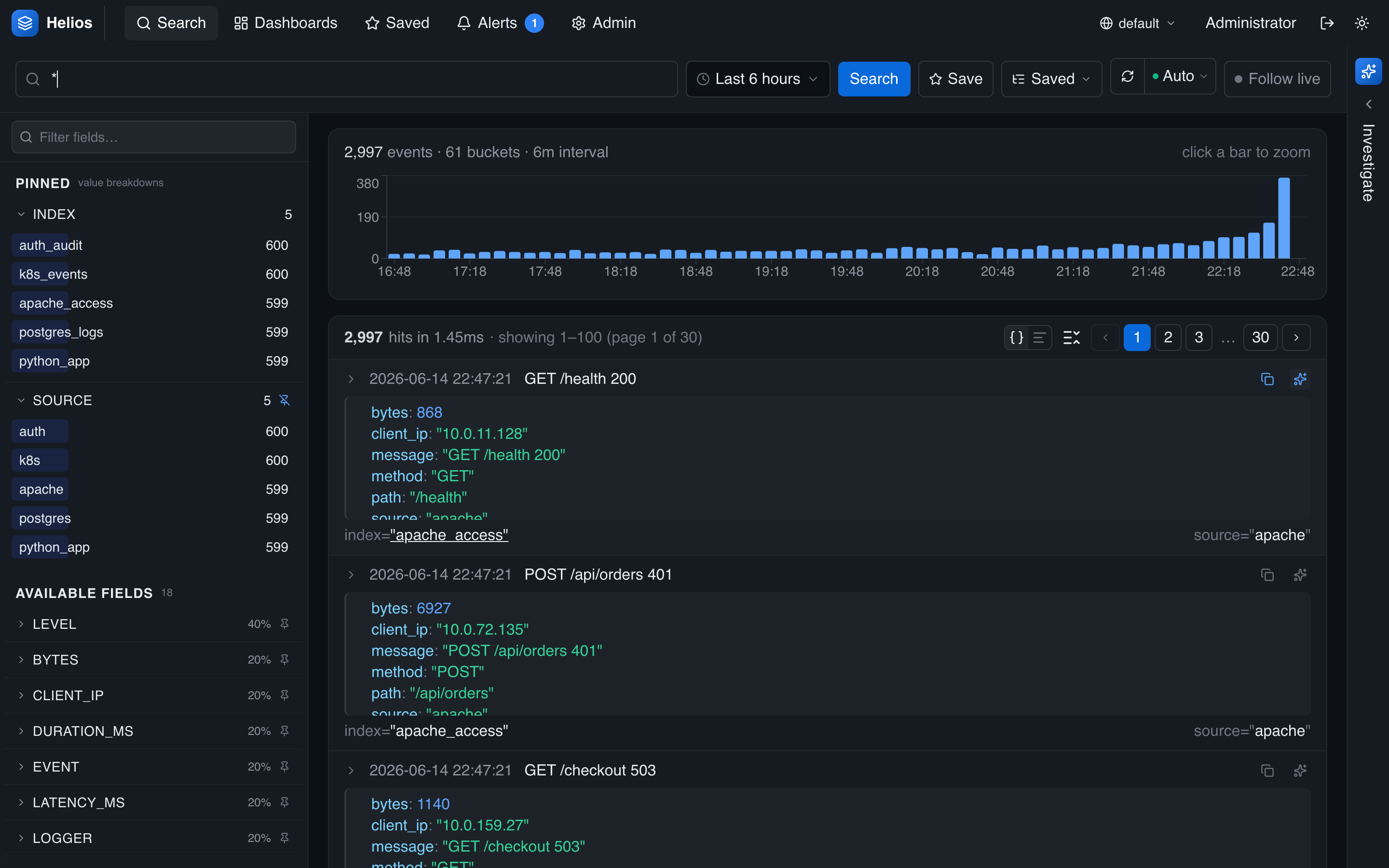The image size is (1389, 868).
Task: Investigate GET /health 200 event with AI
Action: (1300, 379)
